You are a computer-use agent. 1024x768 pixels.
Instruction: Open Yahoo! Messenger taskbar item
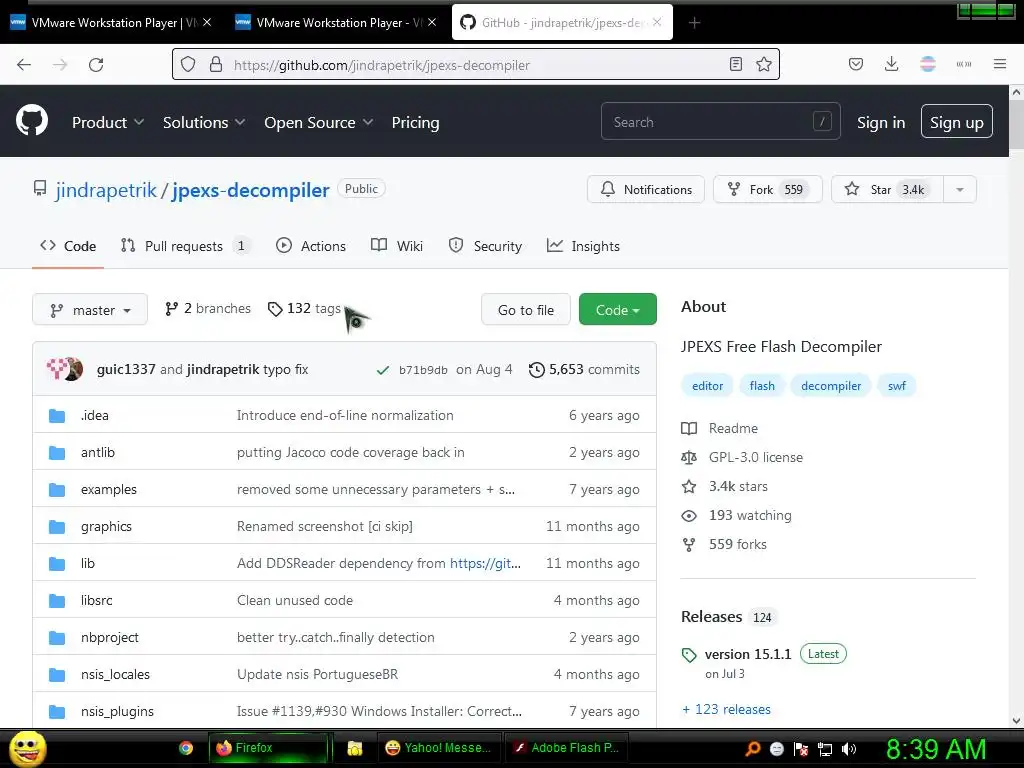pyautogui.click(x=438, y=748)
